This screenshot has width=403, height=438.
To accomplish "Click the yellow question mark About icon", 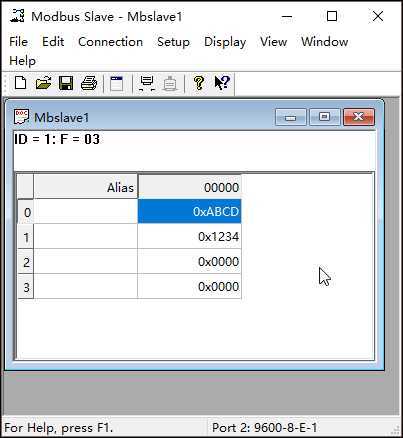I will [199, 83].
